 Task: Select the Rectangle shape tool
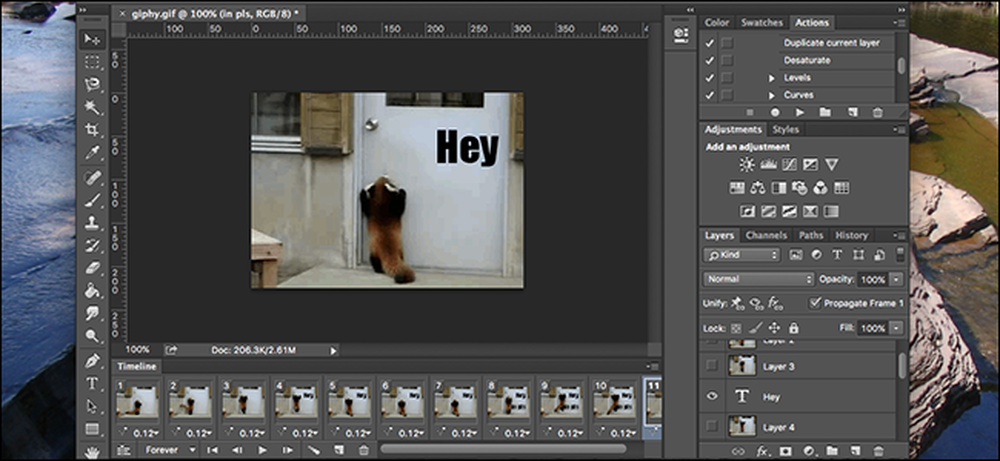click(92, 428)
